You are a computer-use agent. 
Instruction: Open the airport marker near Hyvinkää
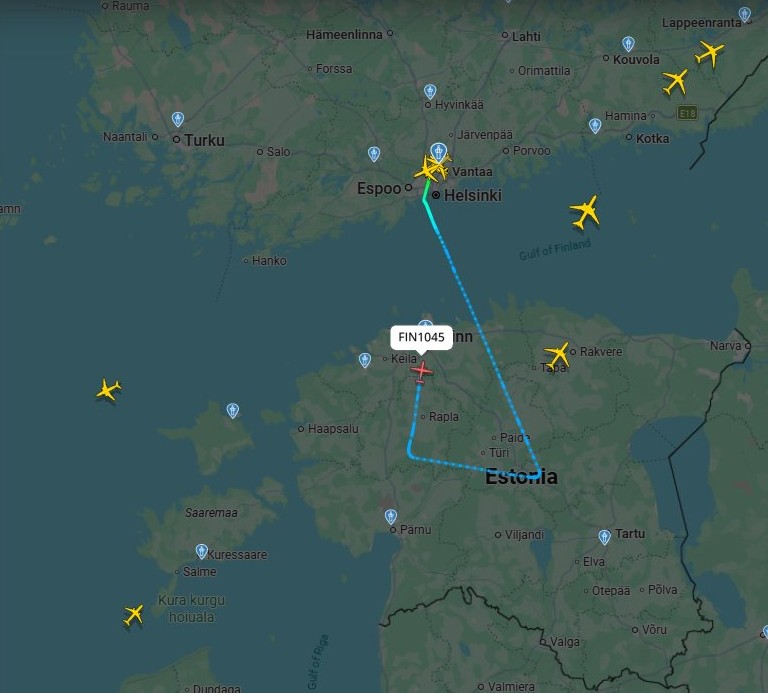coord(430,92)
